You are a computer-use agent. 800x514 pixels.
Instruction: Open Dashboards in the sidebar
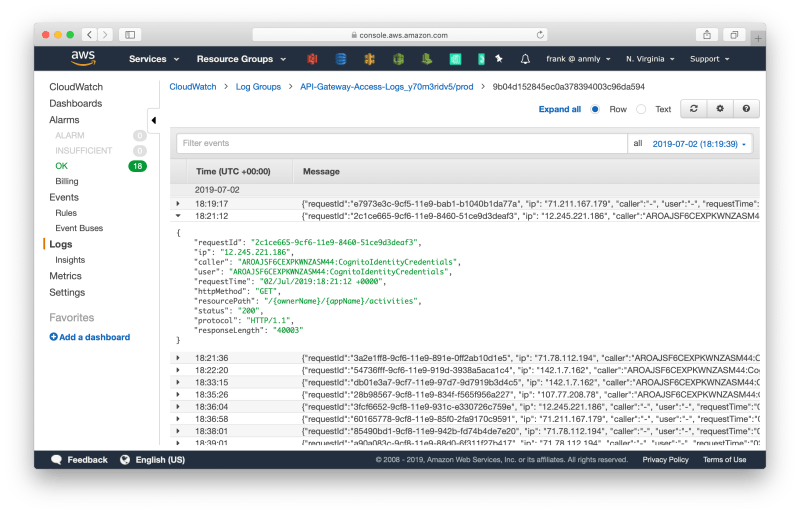[x=76, y=103]
